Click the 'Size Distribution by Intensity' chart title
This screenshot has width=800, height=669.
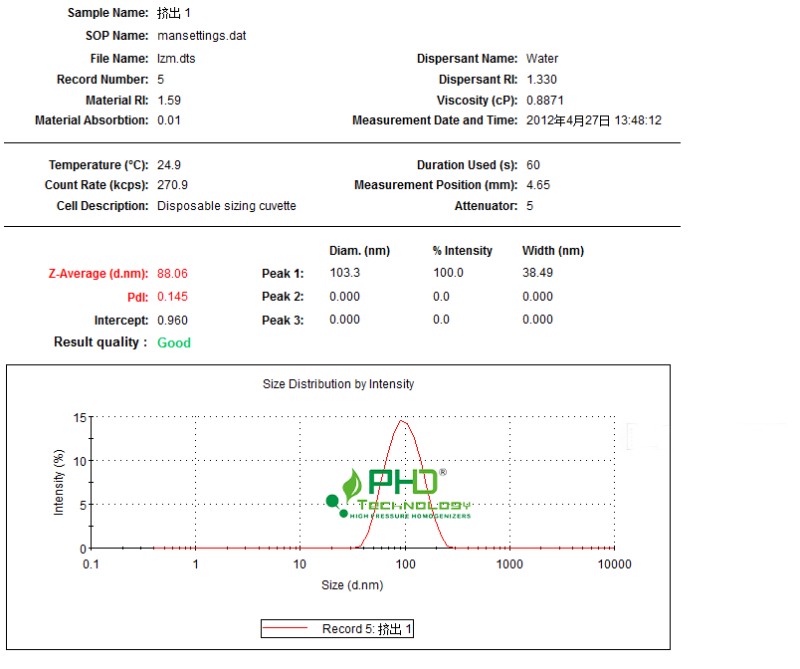[338, 384]
